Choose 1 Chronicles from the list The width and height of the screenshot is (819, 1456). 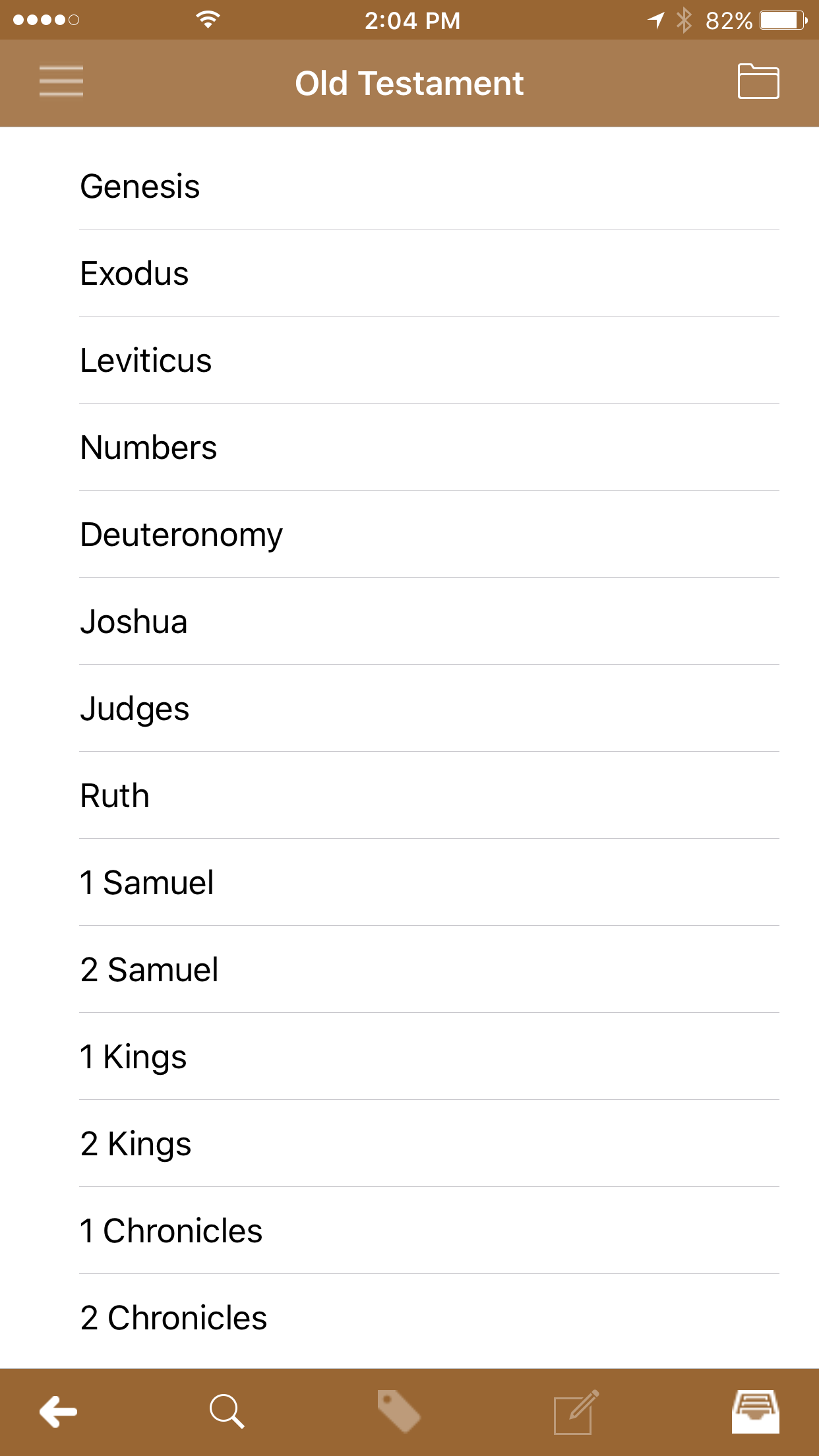tap(171, 1231)
